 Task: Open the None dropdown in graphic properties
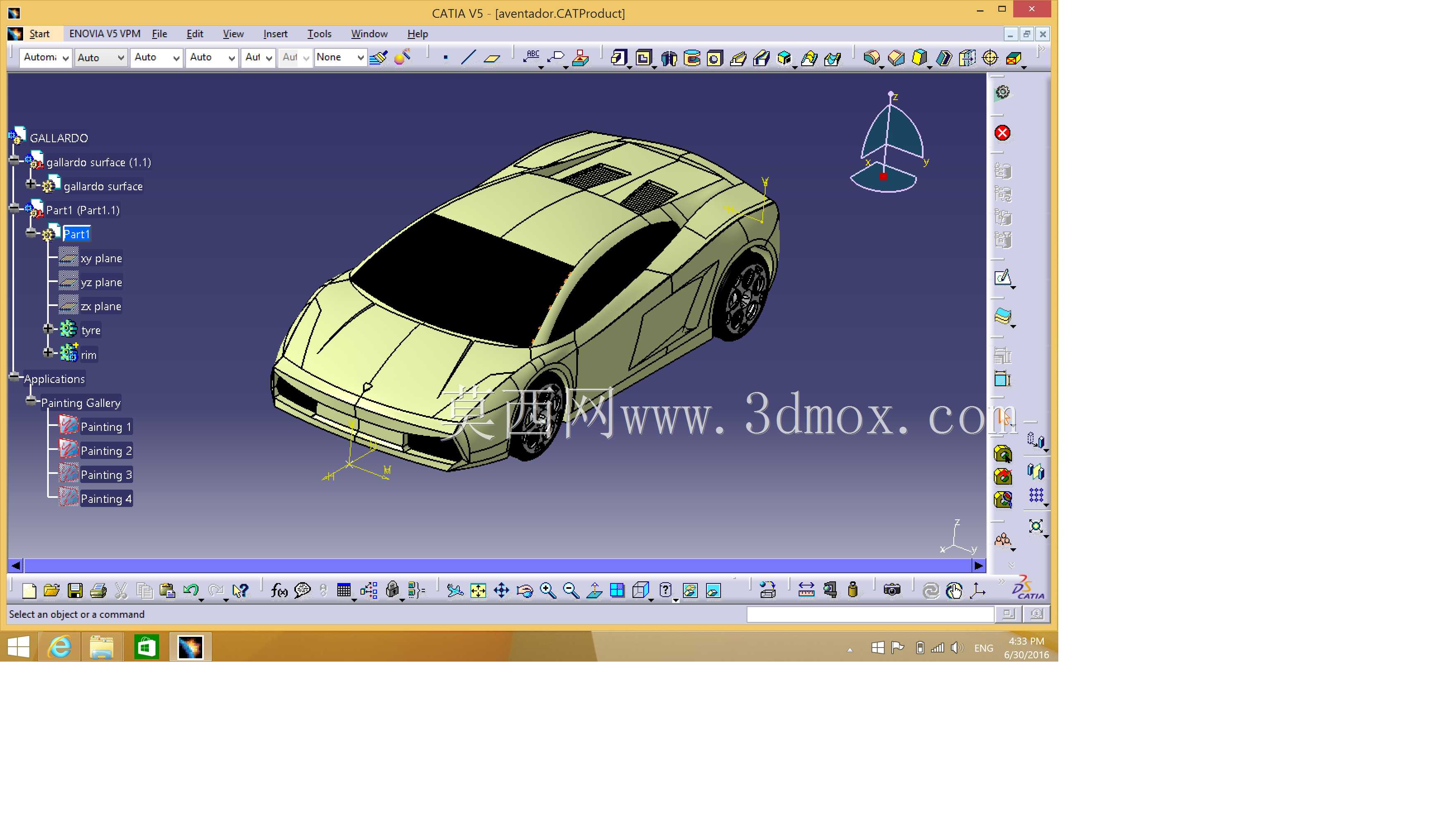pyautogui.click(x=340, y=57)
